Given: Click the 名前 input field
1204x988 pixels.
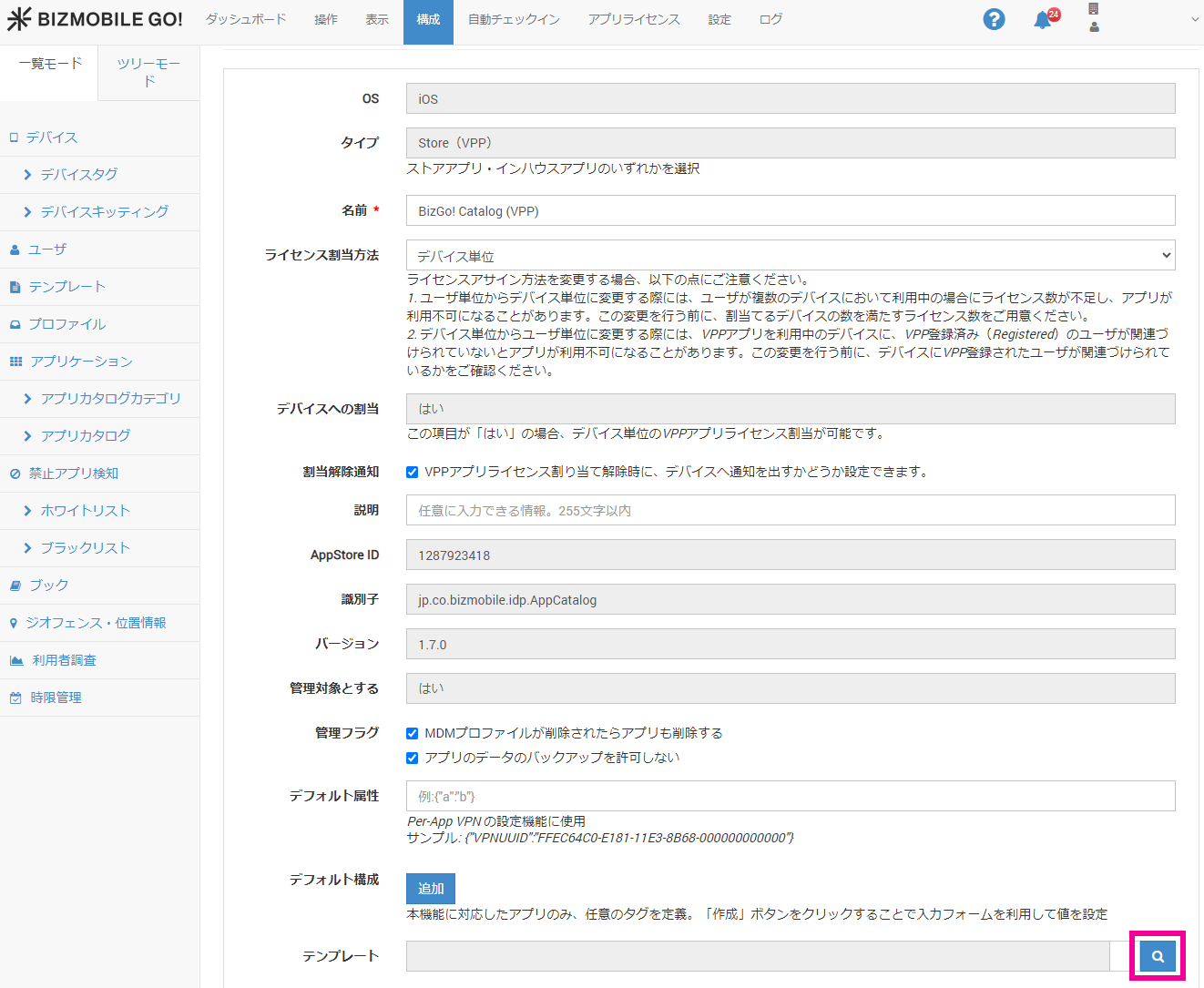Looking at the screenshot, I should point(790,211).
